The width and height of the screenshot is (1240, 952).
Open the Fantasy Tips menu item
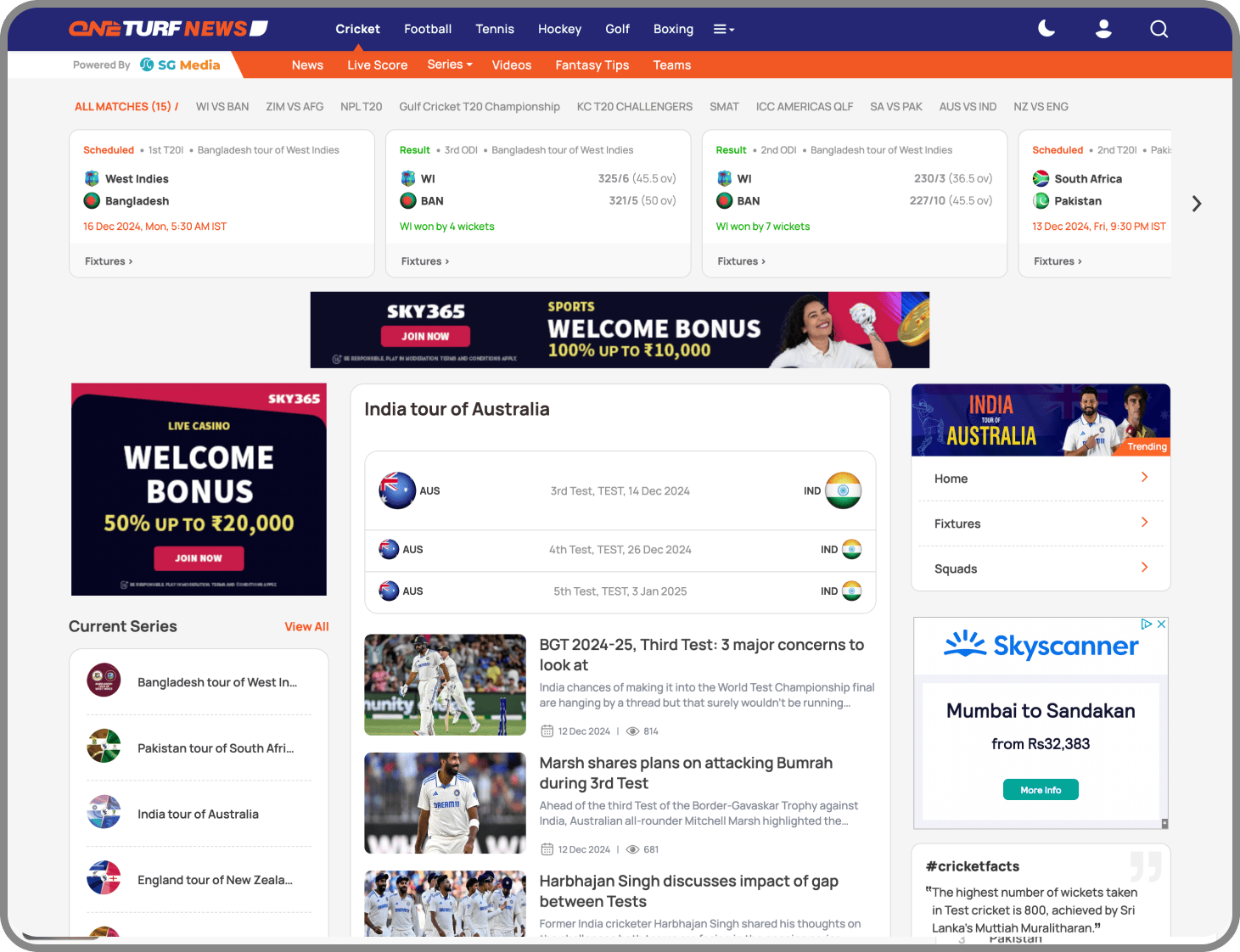592,64
